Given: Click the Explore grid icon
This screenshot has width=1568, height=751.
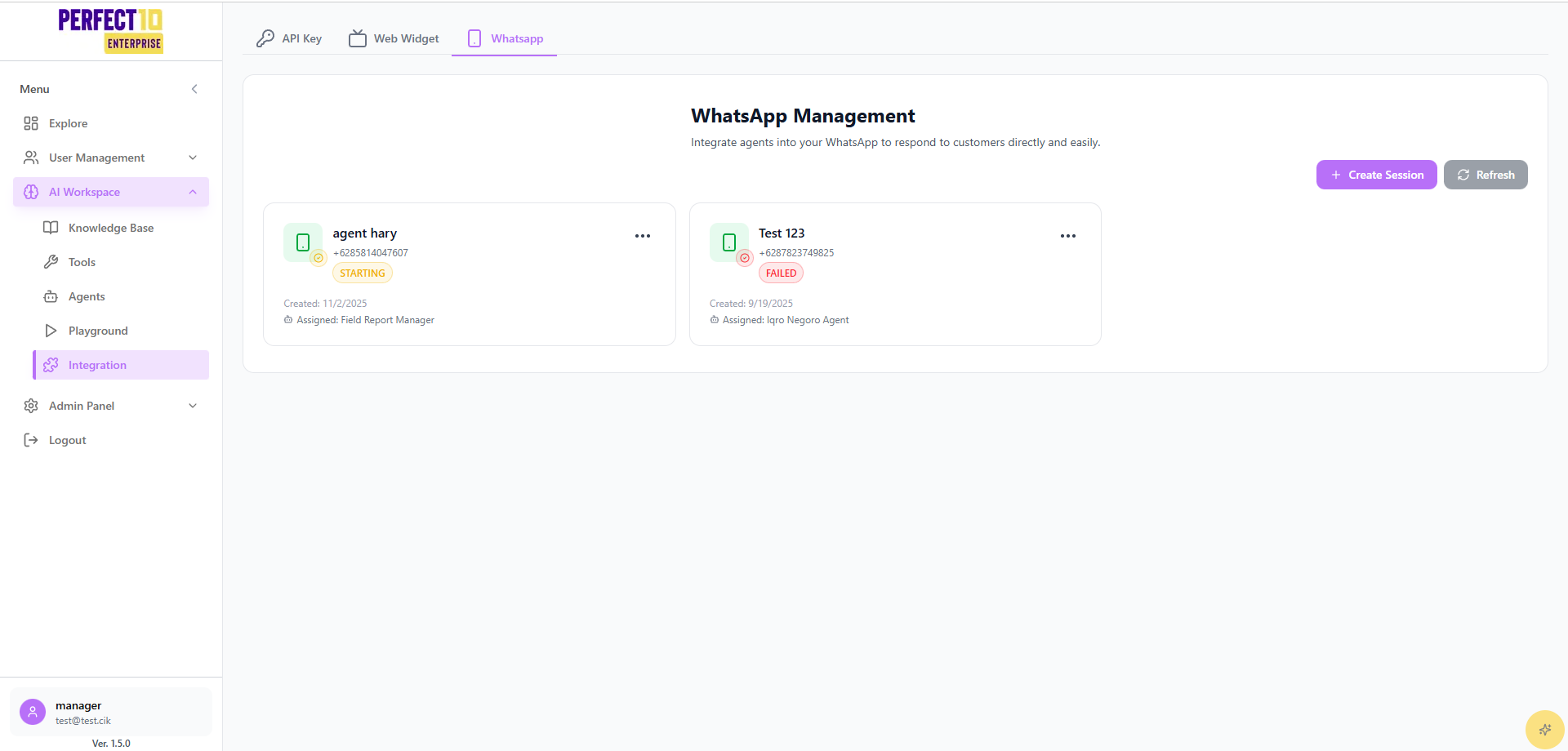Looking at the screenshot, I should pos(31,123).
